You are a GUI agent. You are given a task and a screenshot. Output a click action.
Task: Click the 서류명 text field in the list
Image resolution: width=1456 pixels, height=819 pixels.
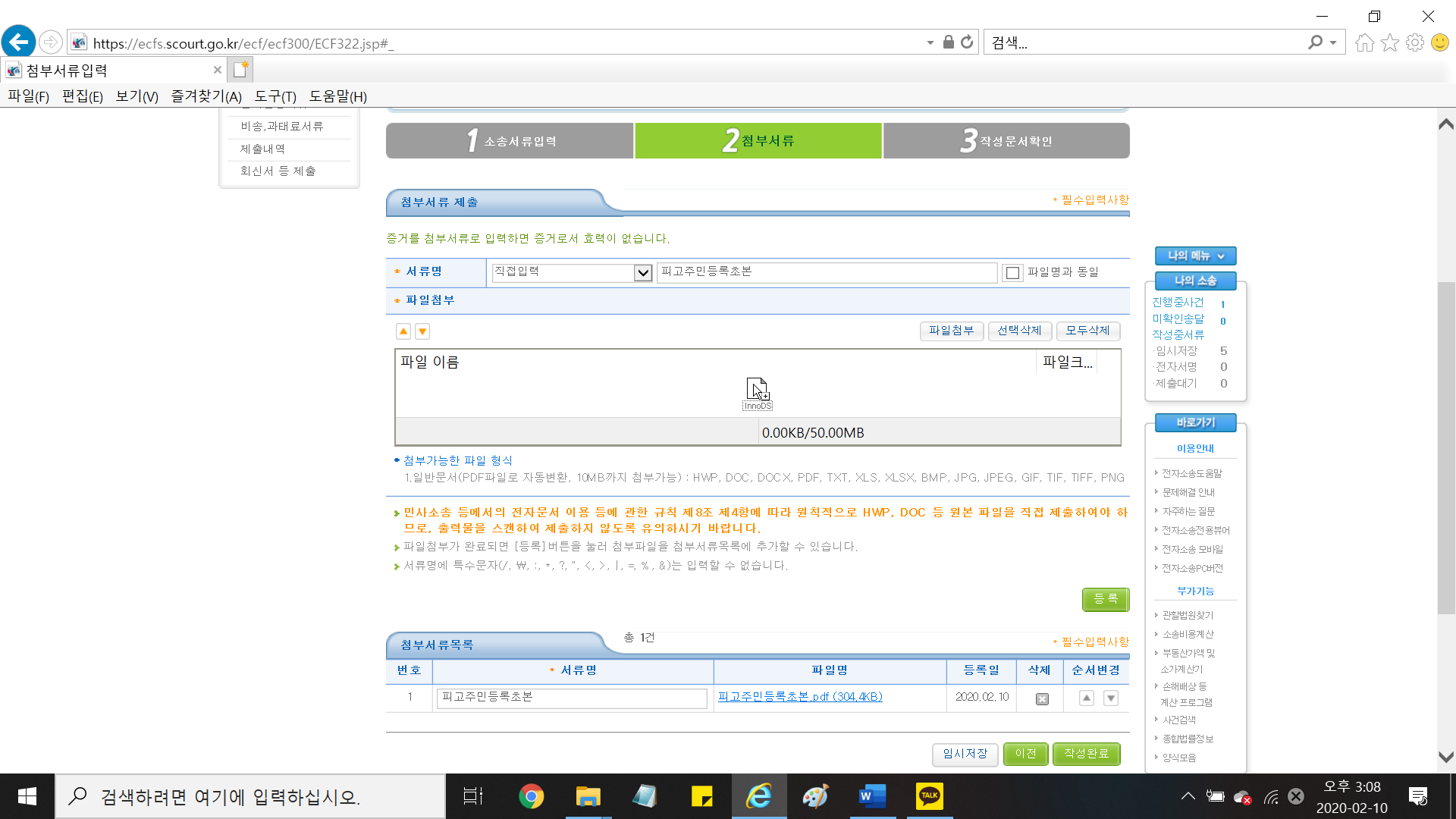tap(572, 698)
